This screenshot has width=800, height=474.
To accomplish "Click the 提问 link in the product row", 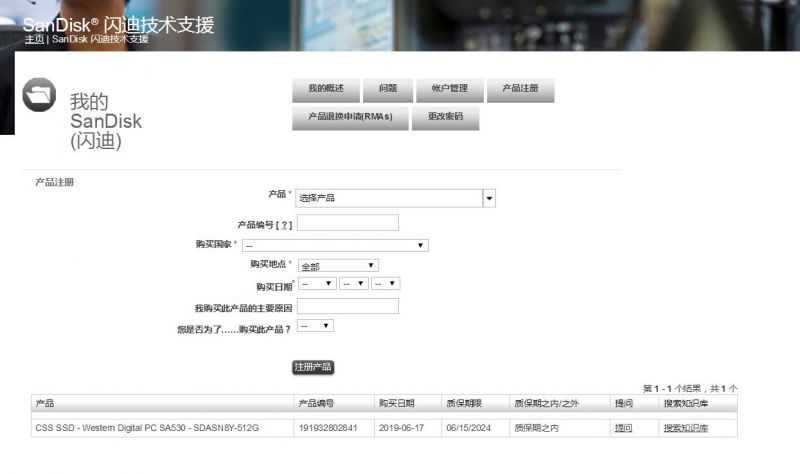I will coord(623,428).
